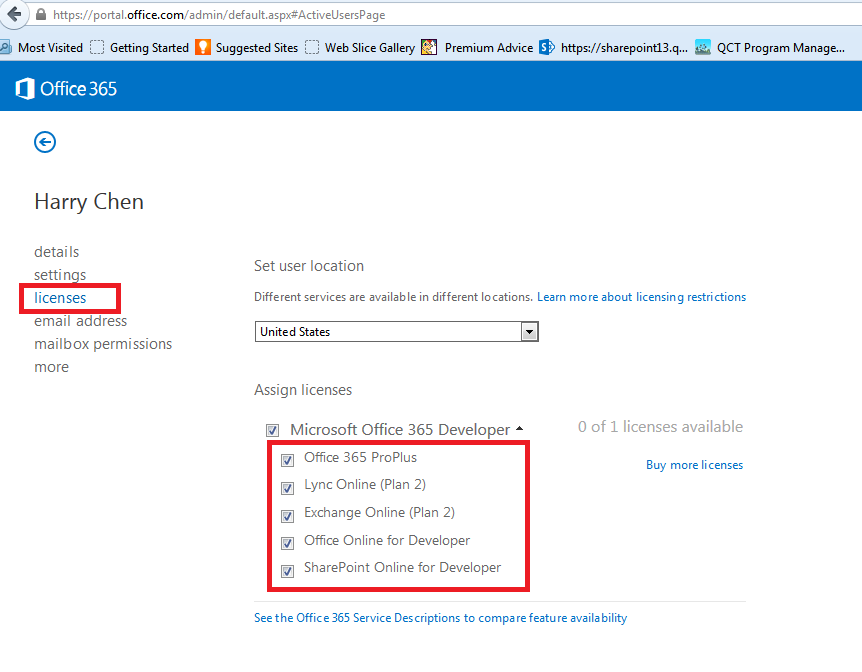Open the Getting Started bookmark
Image resolution: width=862 pixels, height=672 pixels.
[x=140, y=48]
